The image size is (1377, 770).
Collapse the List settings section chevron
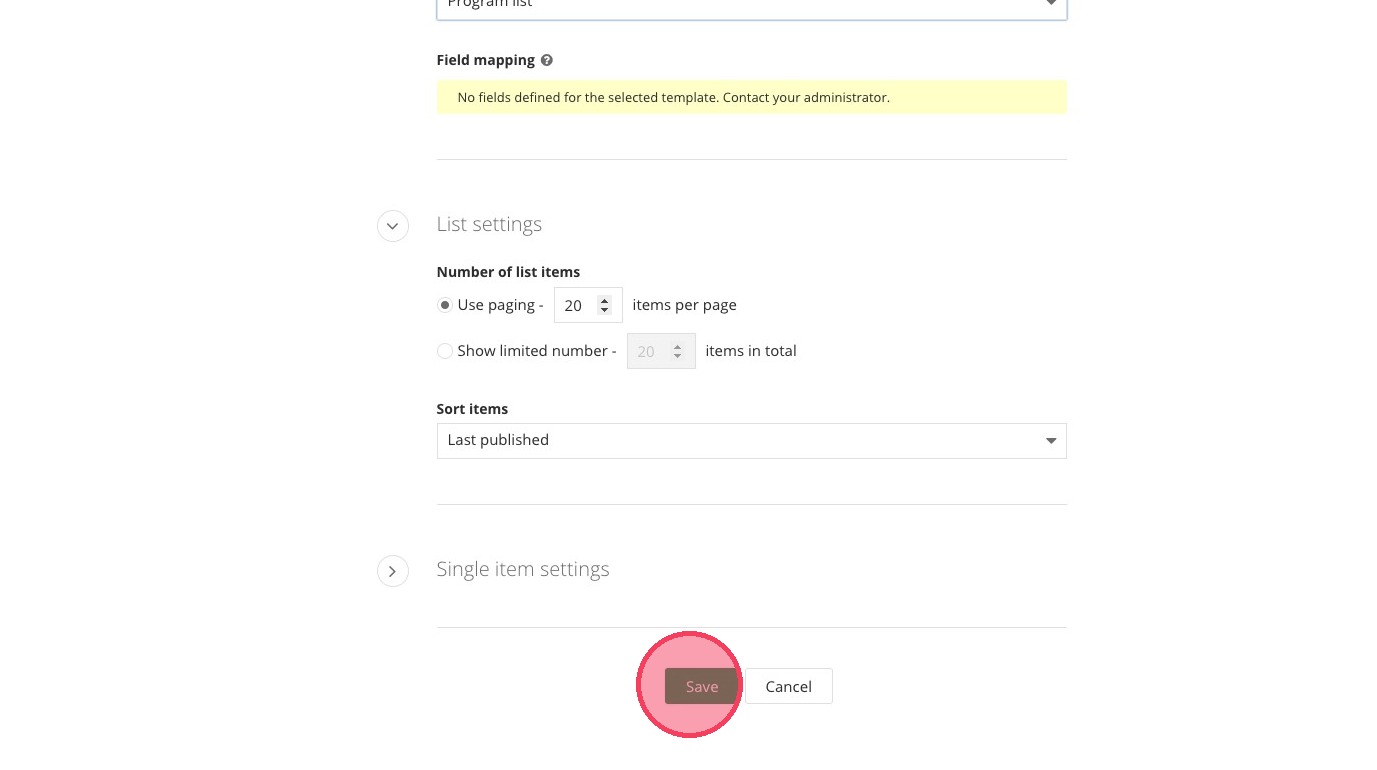(393, 226)
